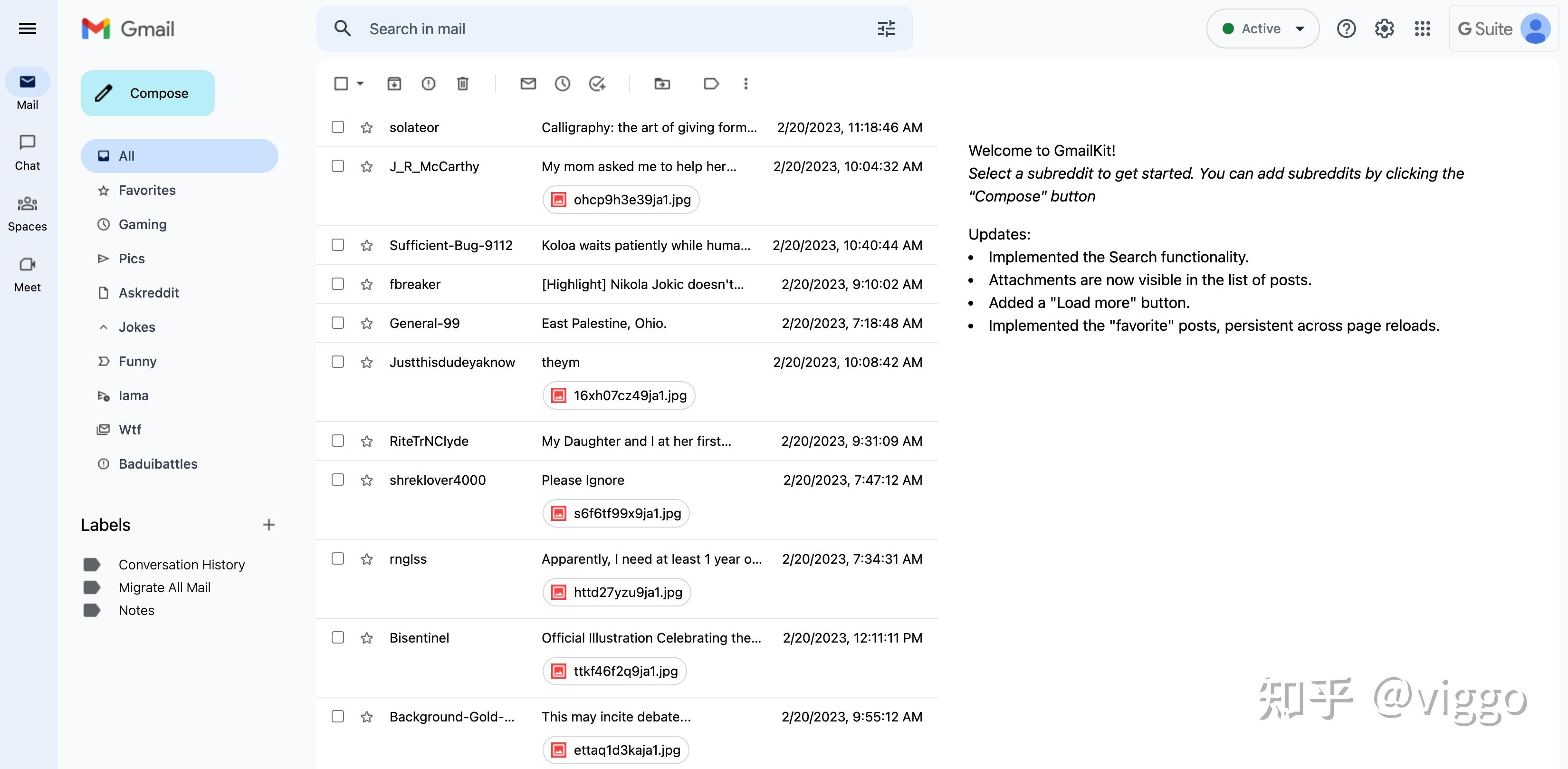1568x769 pixels.
Task: Open the select-all dropdown arrow
Action: pyautogui.click(x=360, y=84)
